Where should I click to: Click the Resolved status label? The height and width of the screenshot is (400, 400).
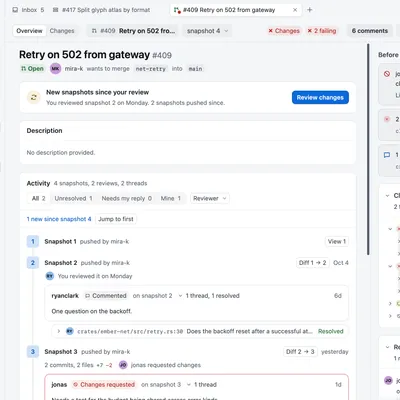click(x=331, y=331)
